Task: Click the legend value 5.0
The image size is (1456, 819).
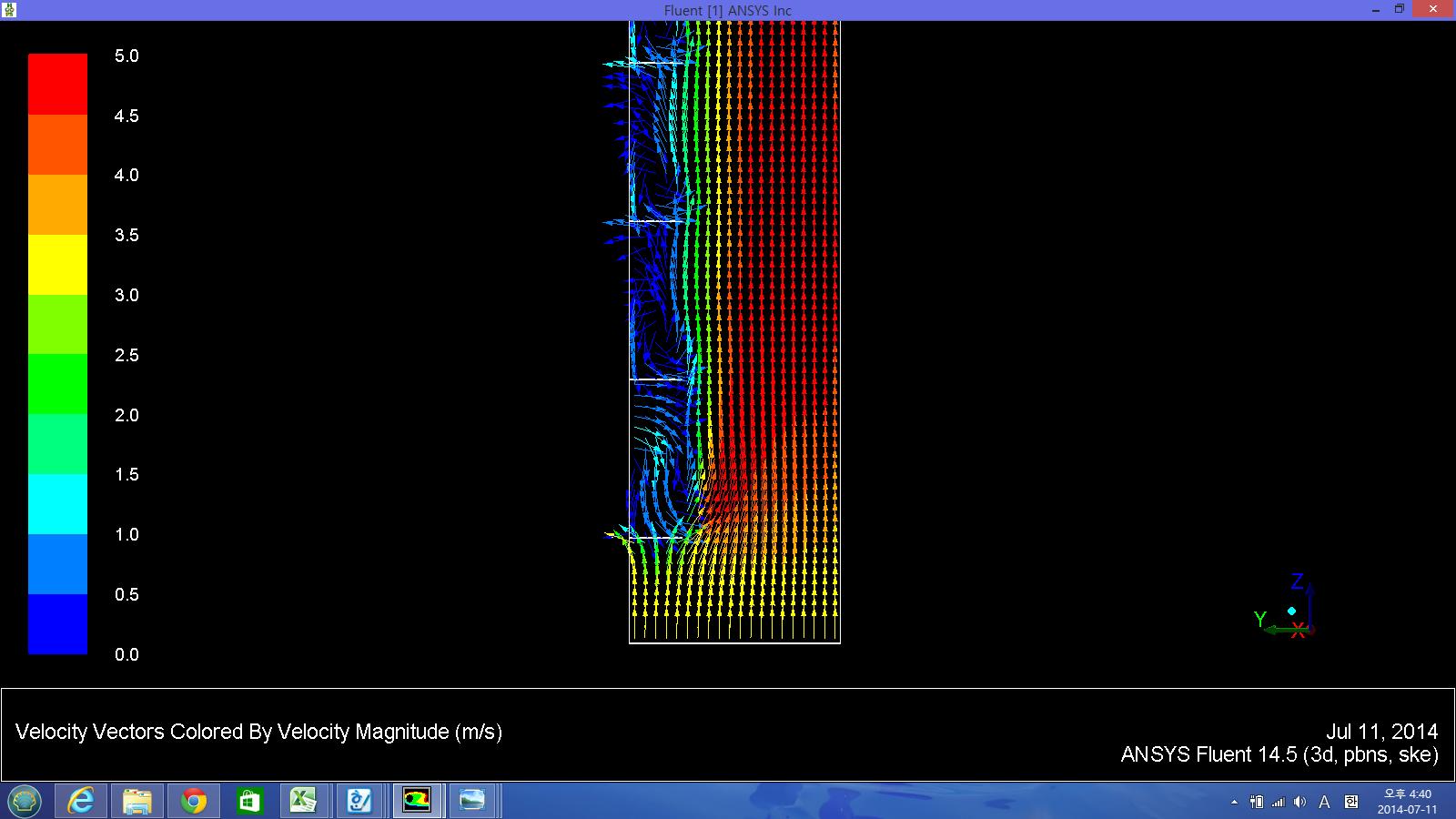Action: click(x=126, y=56)
